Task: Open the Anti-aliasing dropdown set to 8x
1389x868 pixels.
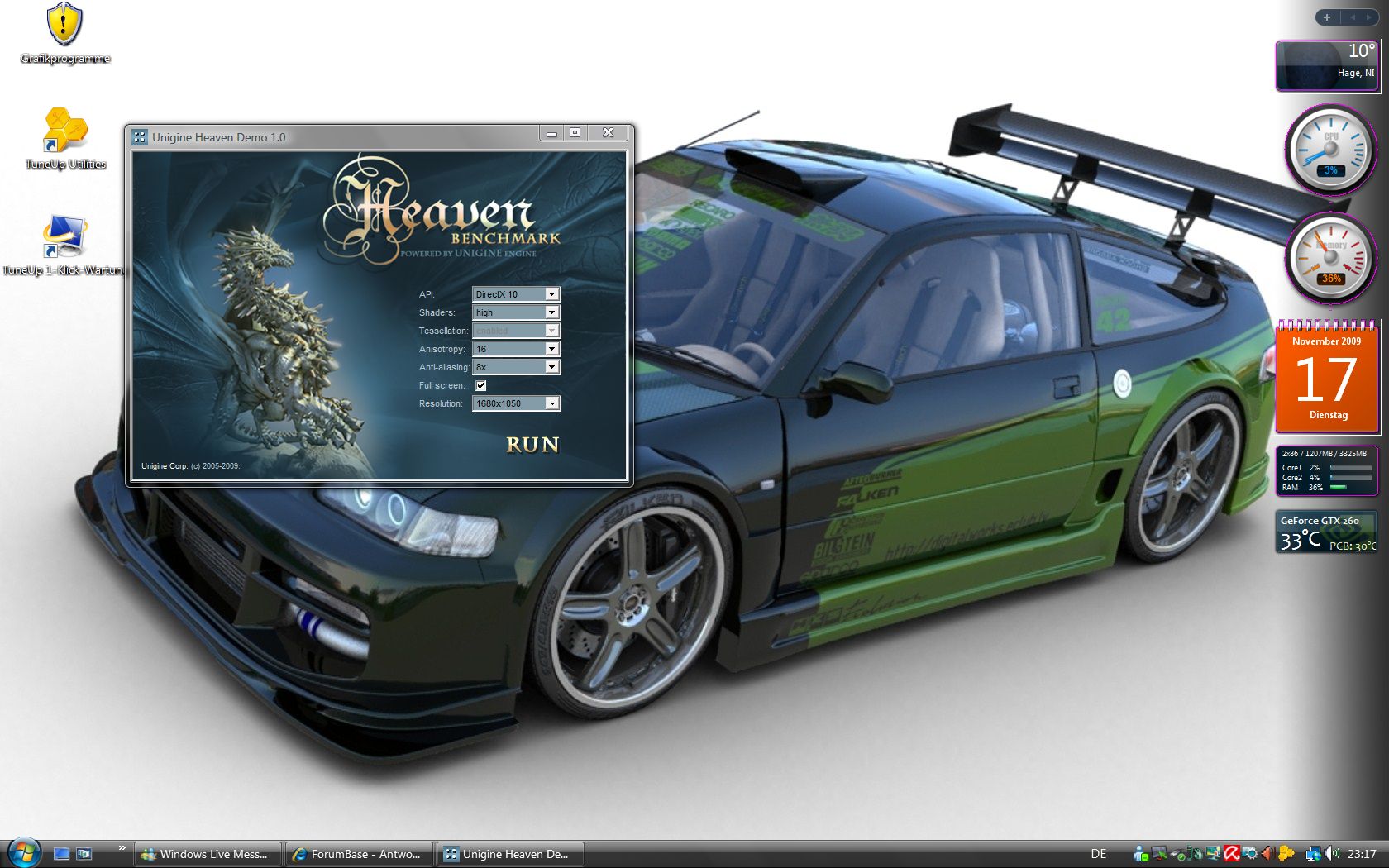Action: pyautogui.click(x=516, y=367)
